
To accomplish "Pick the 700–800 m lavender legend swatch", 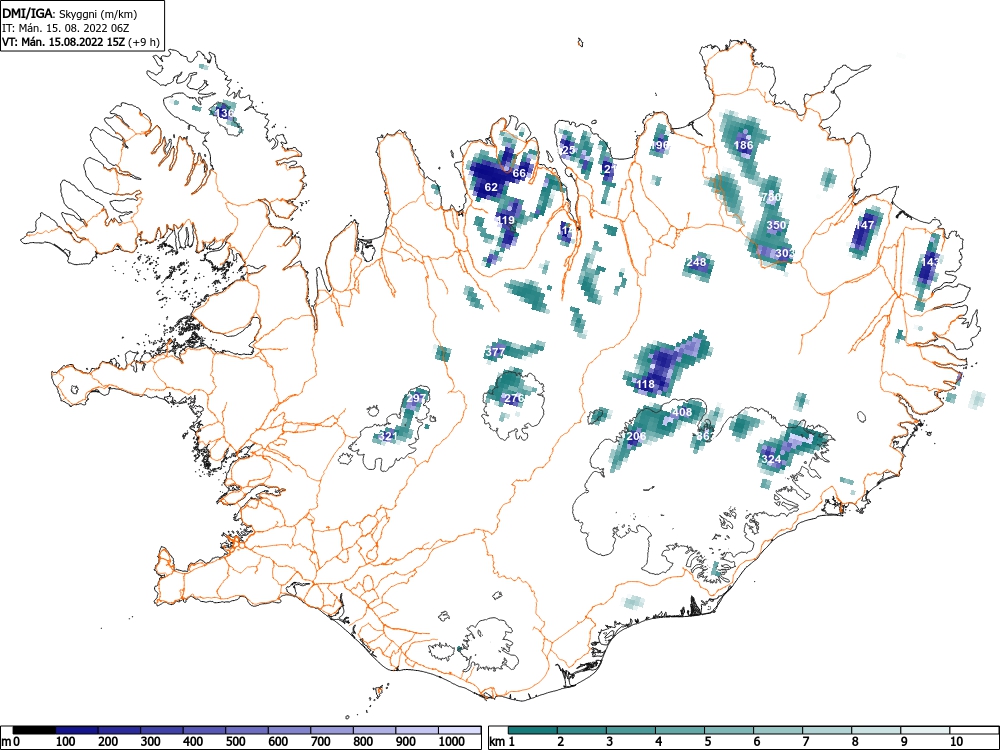I will pyautogui.click(x=332, y=730).
